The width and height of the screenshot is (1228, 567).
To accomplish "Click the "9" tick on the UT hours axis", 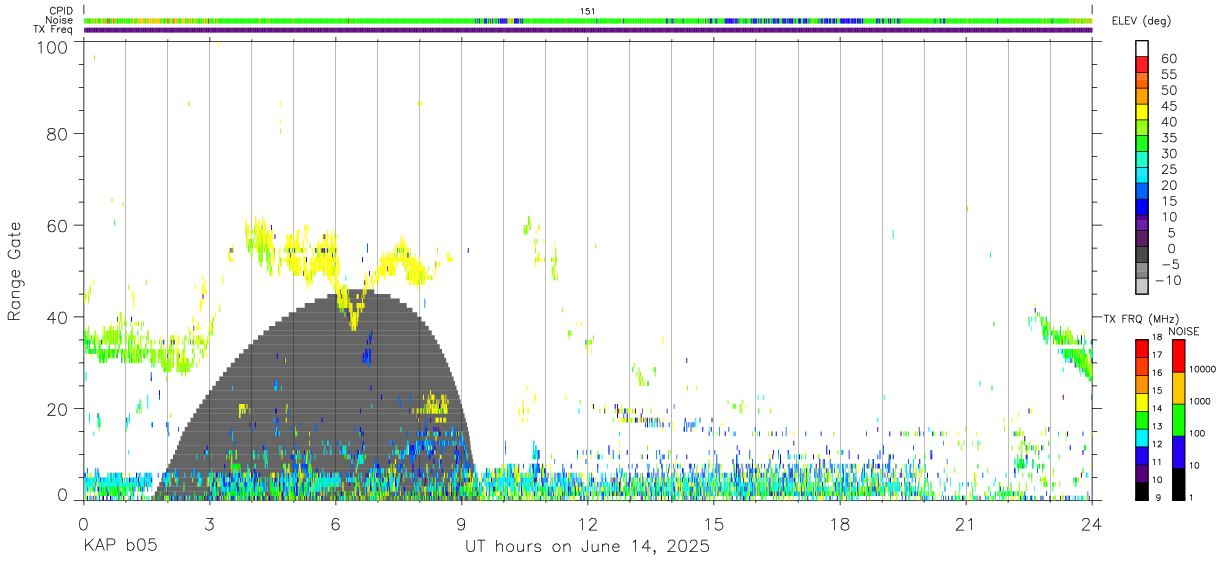I will coord(461,524).
